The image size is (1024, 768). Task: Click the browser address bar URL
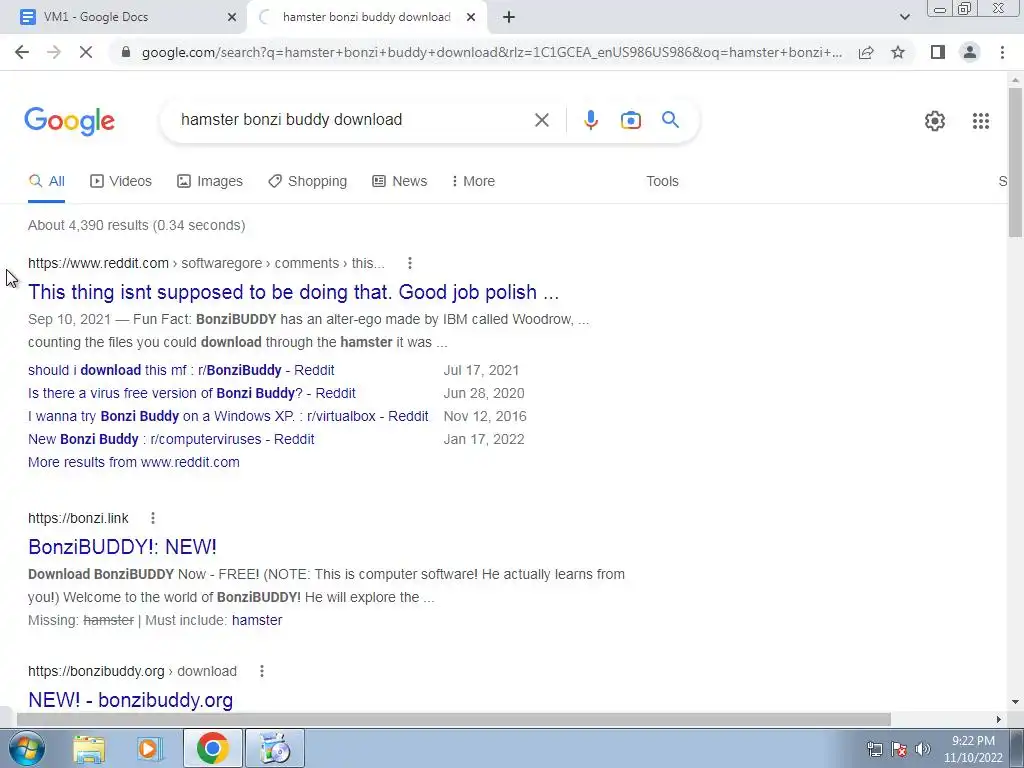coord(492,52)
